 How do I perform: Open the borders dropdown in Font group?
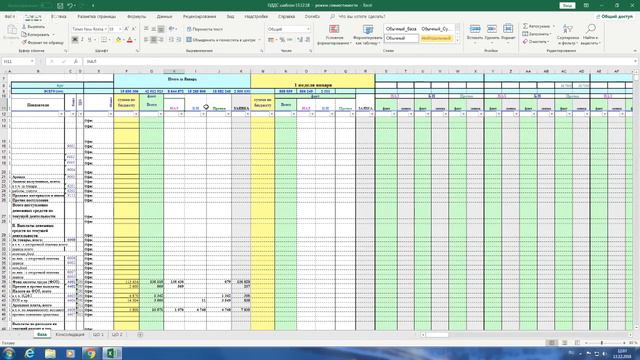click(x=110, y=40)
